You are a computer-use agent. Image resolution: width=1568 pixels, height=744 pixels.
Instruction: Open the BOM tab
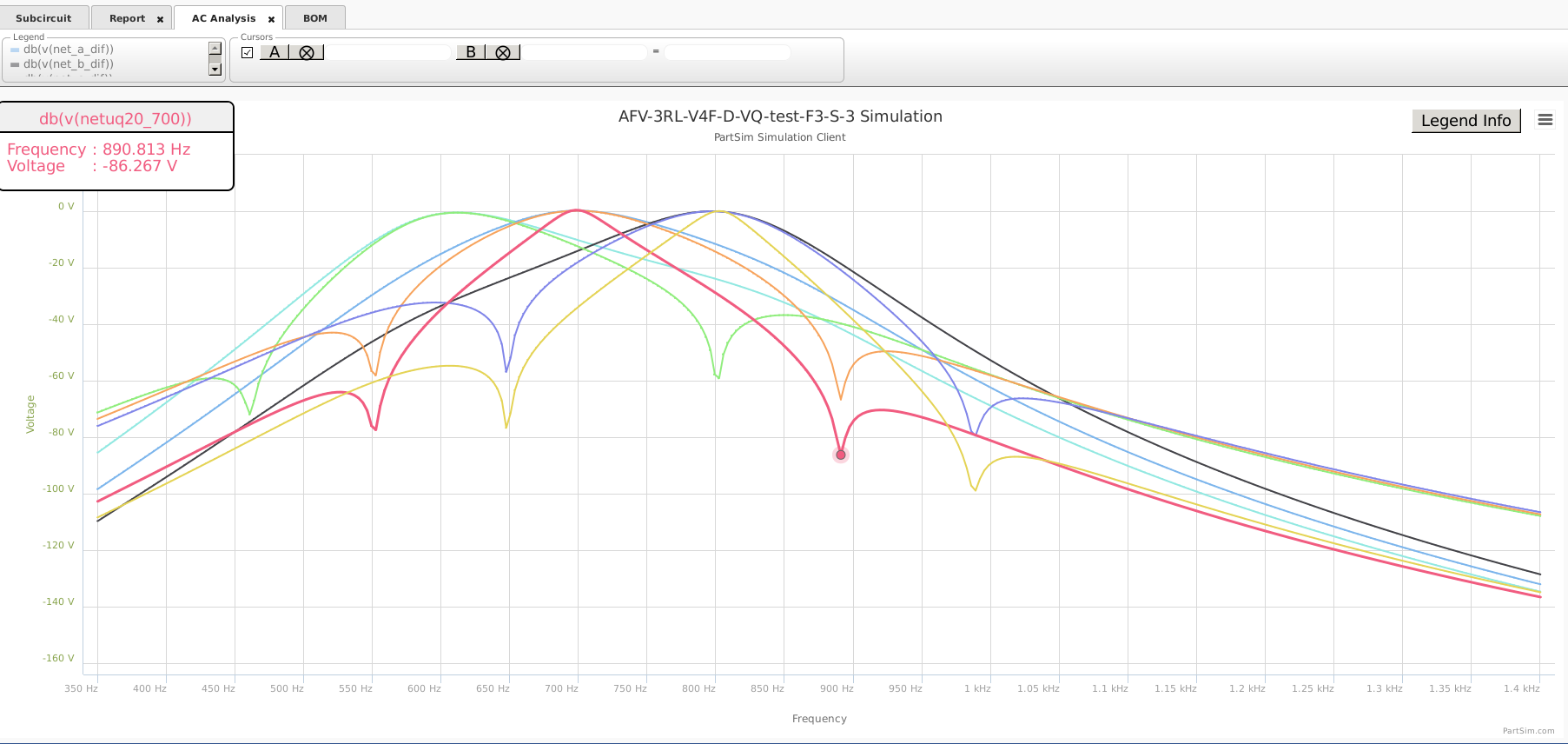tap(314, 18)
